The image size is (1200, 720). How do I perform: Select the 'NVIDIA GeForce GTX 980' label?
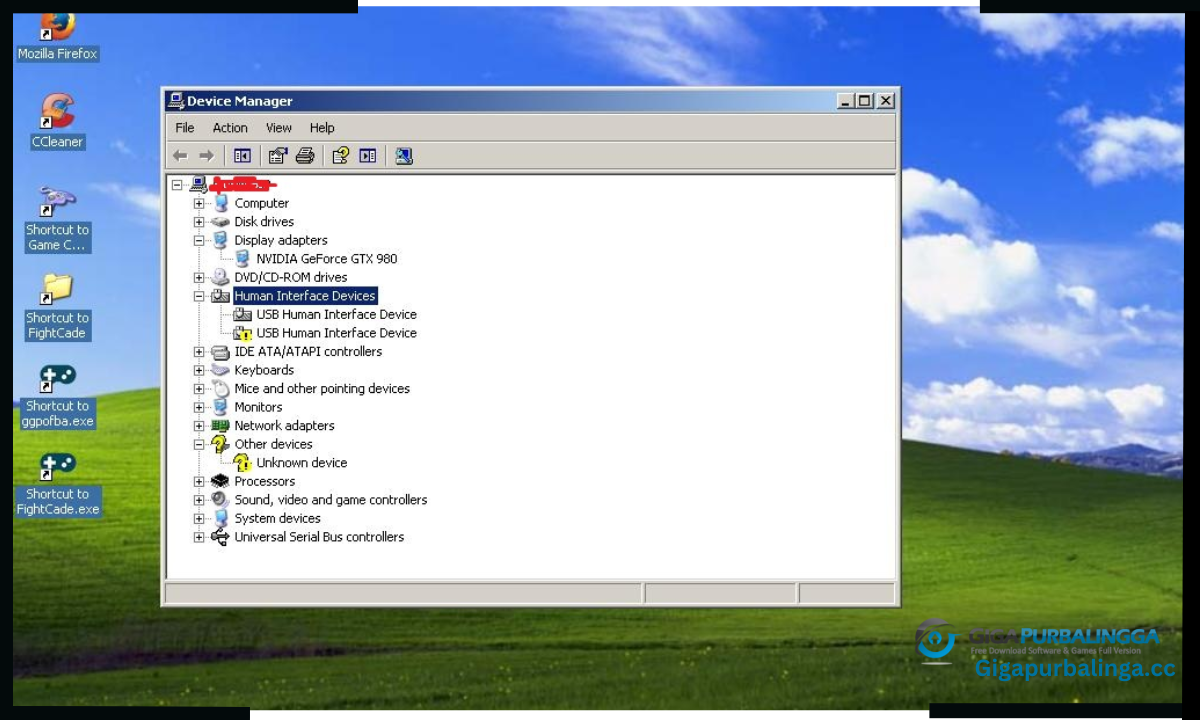[x=327, y=259]
